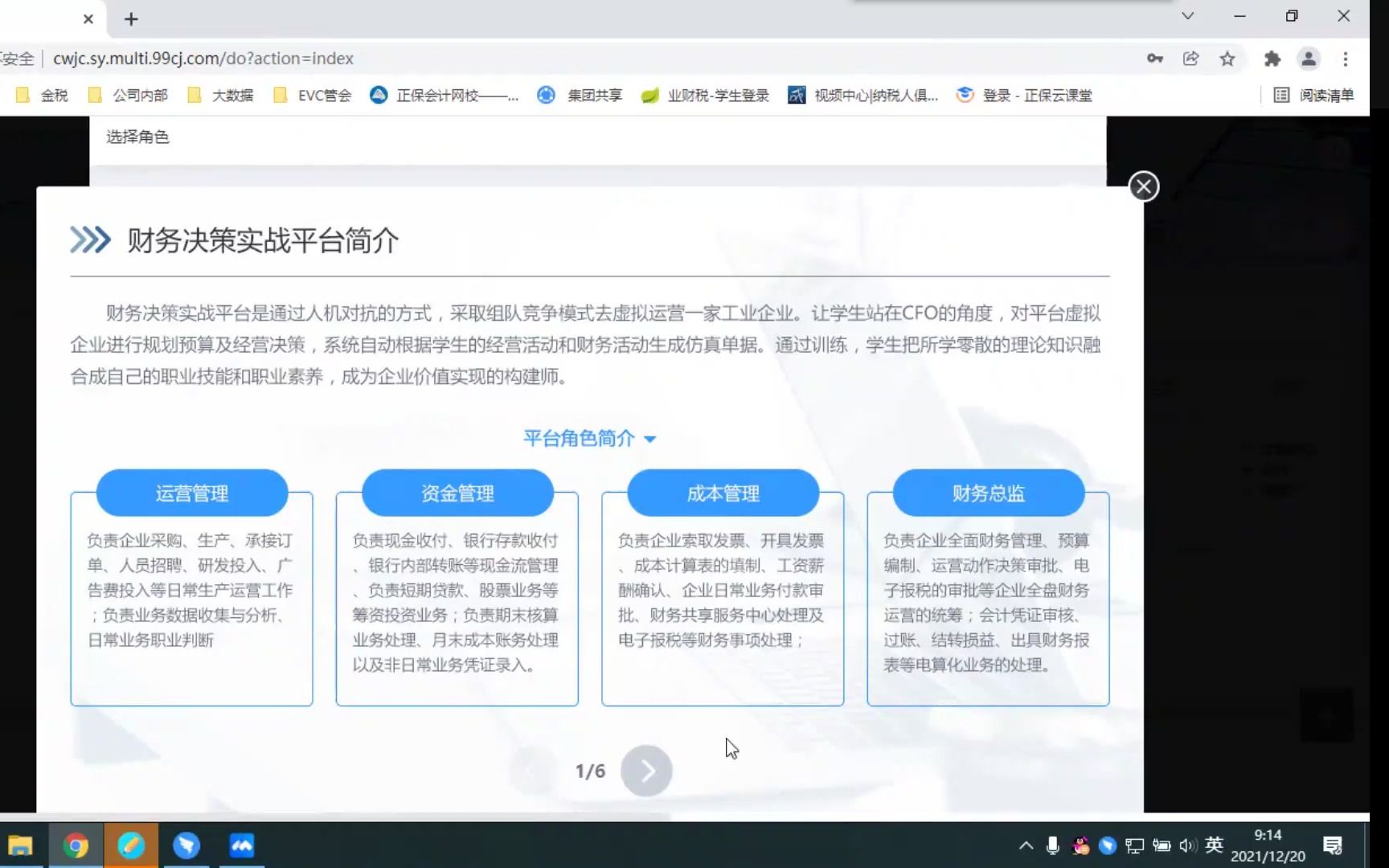Open the 阅读清单 reading list

point(1314,96)
